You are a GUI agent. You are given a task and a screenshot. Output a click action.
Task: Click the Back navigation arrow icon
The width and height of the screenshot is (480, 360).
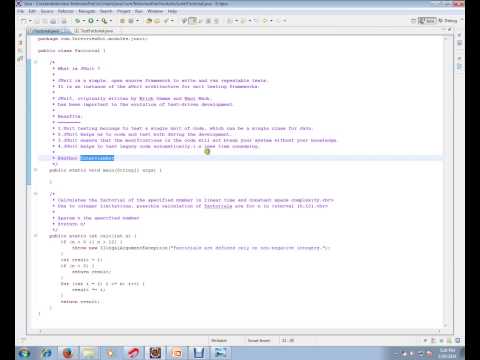pos(265,21)
